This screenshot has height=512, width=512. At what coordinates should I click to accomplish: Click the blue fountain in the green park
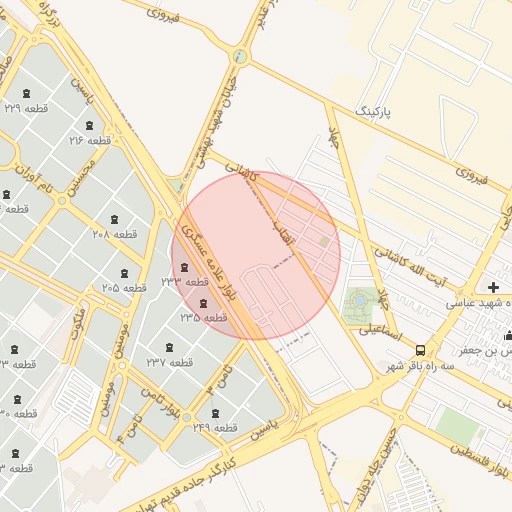point(360,301)
